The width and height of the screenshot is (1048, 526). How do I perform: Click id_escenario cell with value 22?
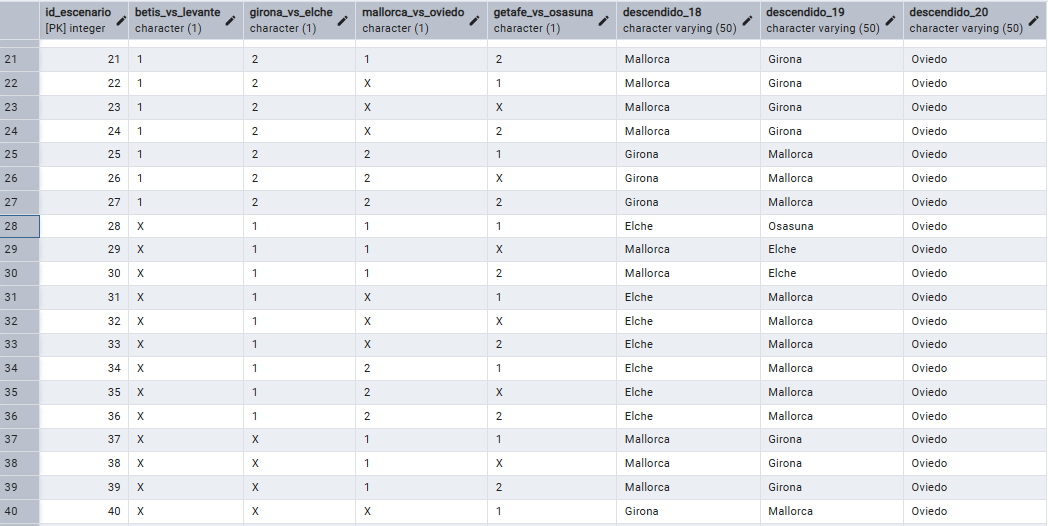click(x=84, y=84)
